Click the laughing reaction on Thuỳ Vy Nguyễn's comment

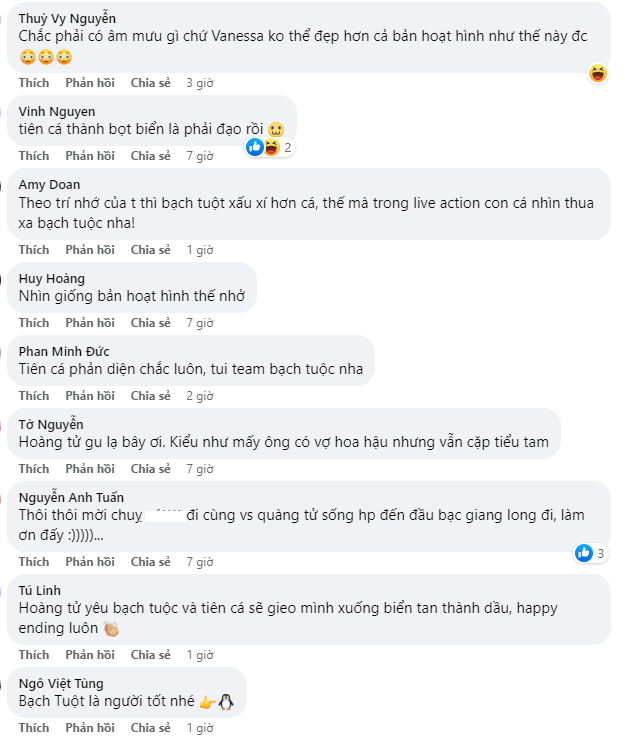click(598, 73)
